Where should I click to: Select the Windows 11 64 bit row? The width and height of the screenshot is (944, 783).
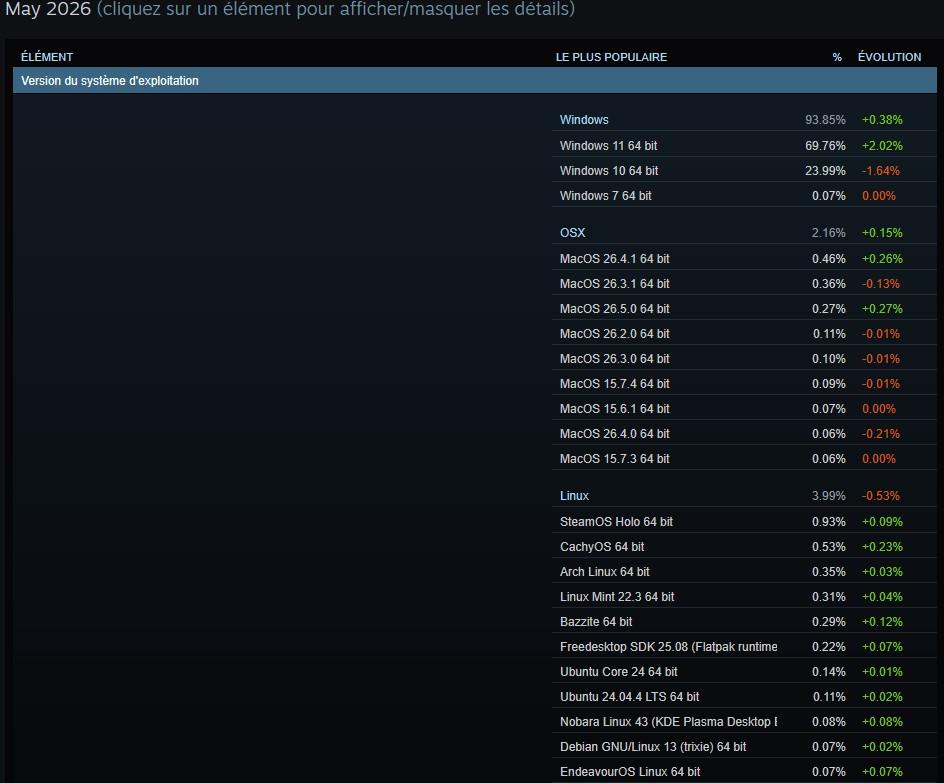tap(744, 146)
